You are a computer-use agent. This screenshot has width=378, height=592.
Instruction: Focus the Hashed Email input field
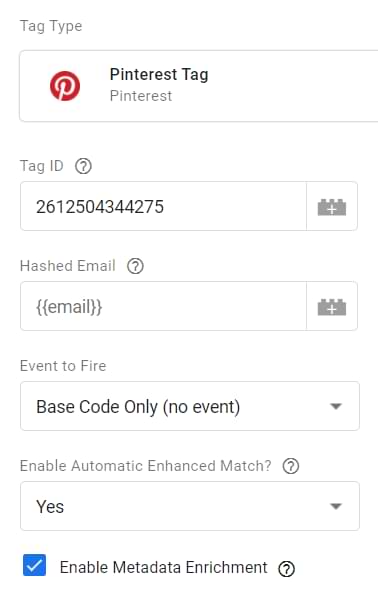pyautogui.click(x=163, y=306)
